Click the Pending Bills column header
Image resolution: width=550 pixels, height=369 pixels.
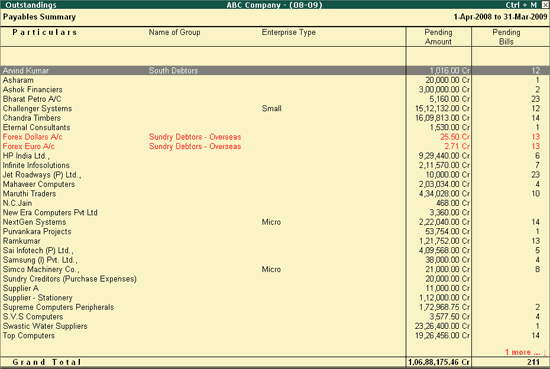[506, 37]
